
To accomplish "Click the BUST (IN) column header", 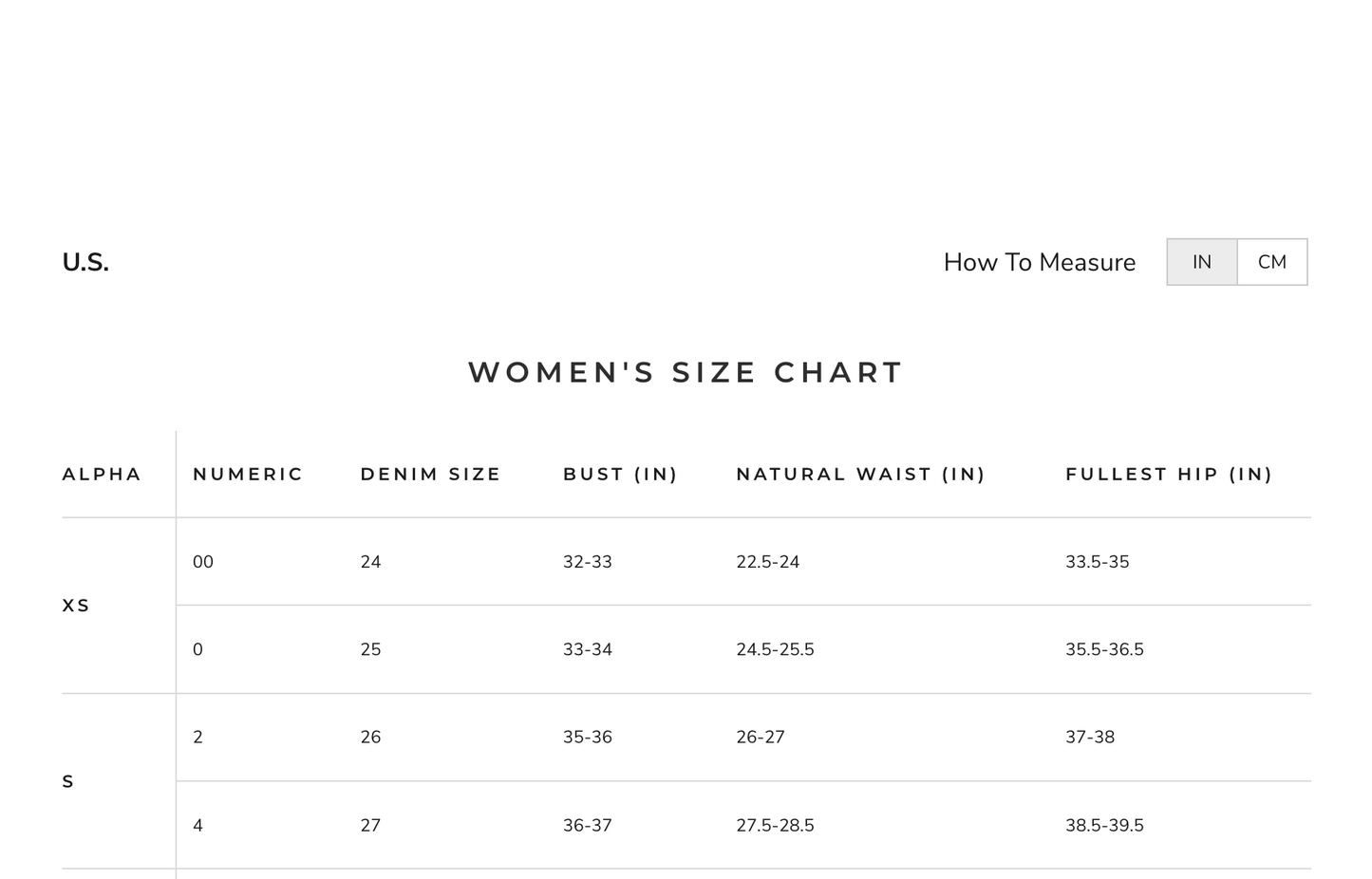I will pos(620,474).
